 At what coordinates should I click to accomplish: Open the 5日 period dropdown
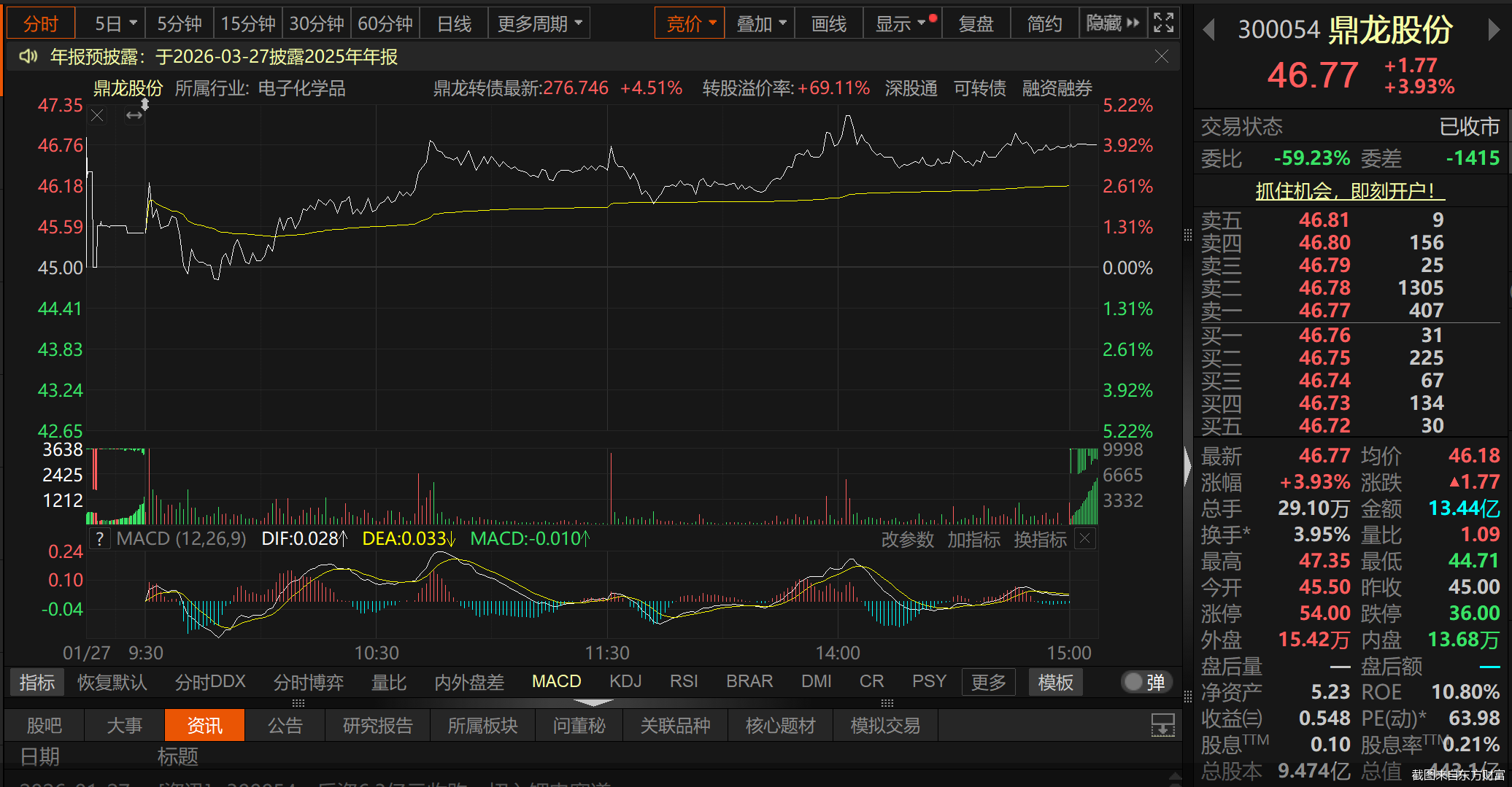click(111, 23)
